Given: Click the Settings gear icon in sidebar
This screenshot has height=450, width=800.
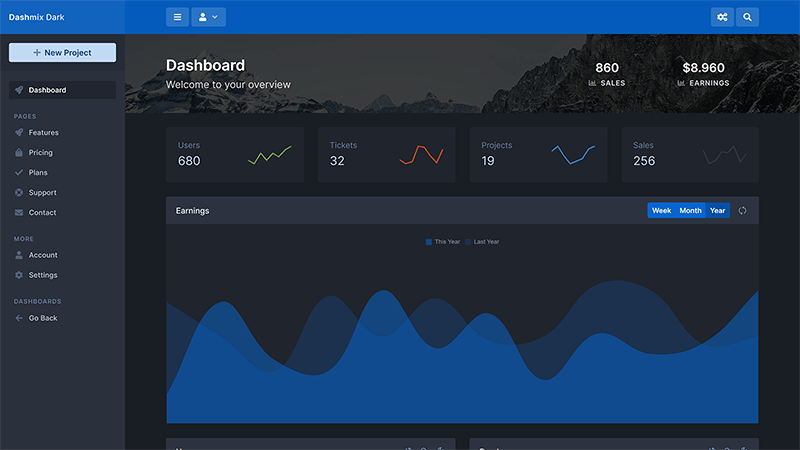Looking at the screenshot, I should pyautogui.click(x=19, y=275).
